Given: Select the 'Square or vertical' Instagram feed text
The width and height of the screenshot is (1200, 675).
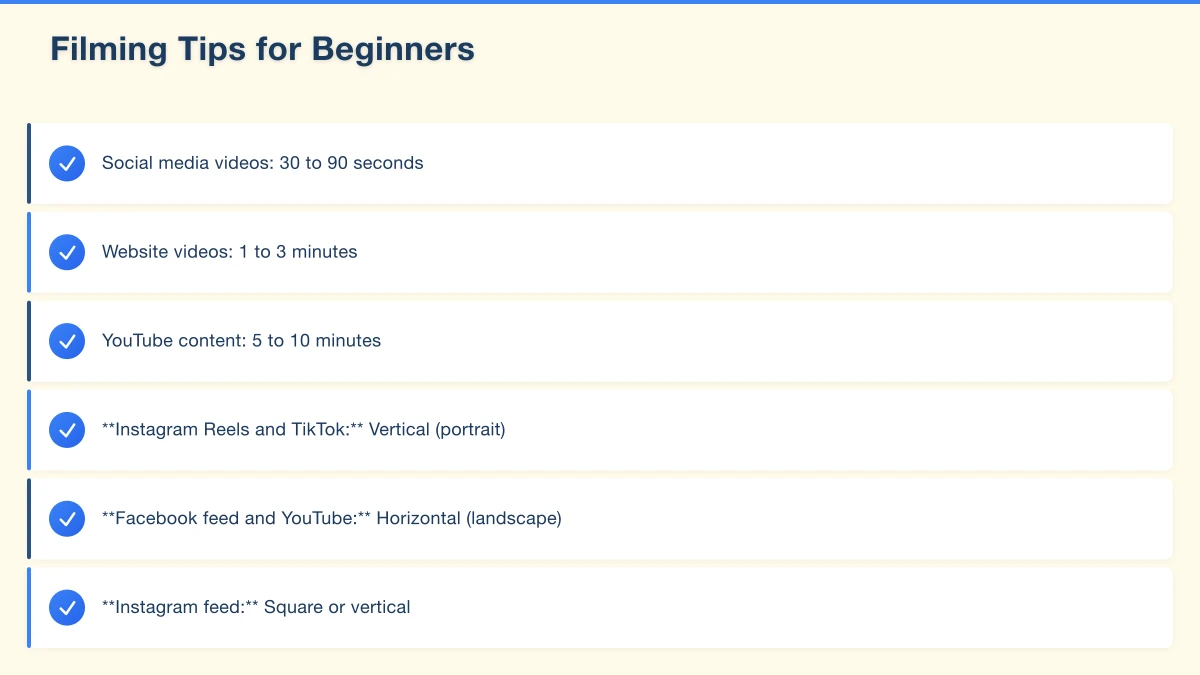Looking at the screenshot, I should 256,607.
